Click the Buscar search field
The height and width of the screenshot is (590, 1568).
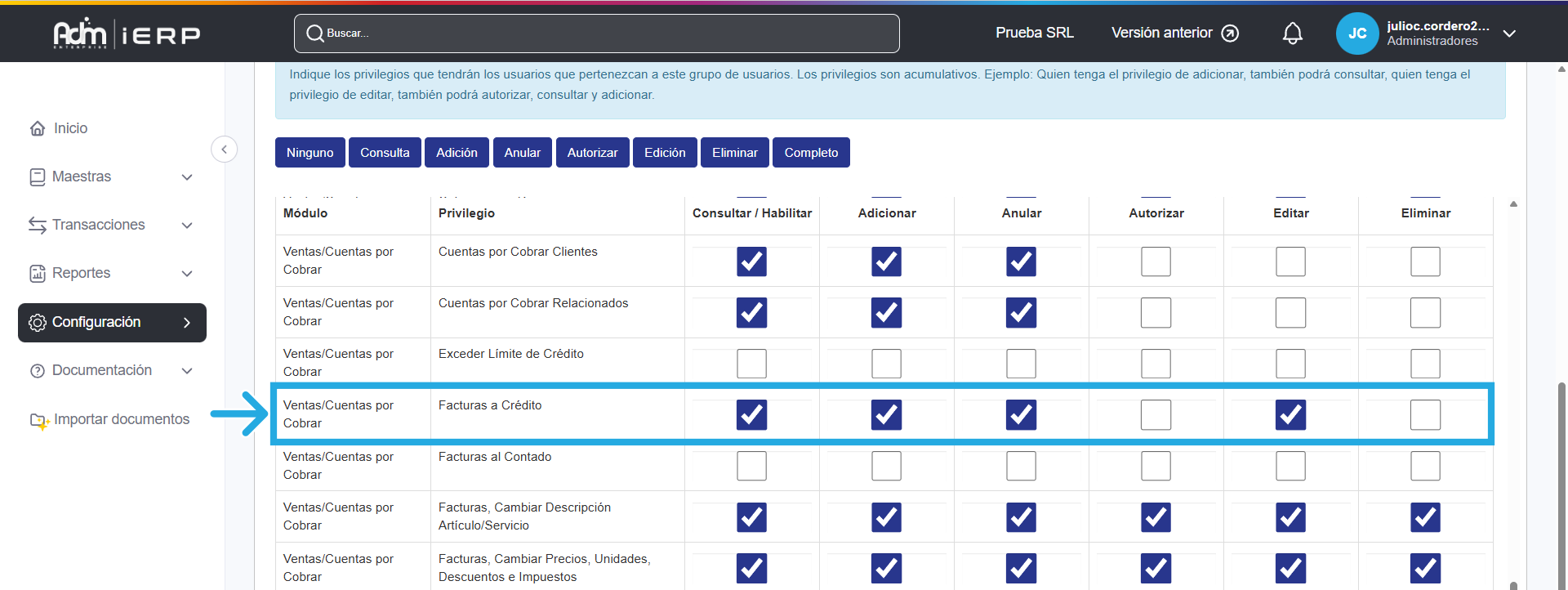click(x=596, y=34)
